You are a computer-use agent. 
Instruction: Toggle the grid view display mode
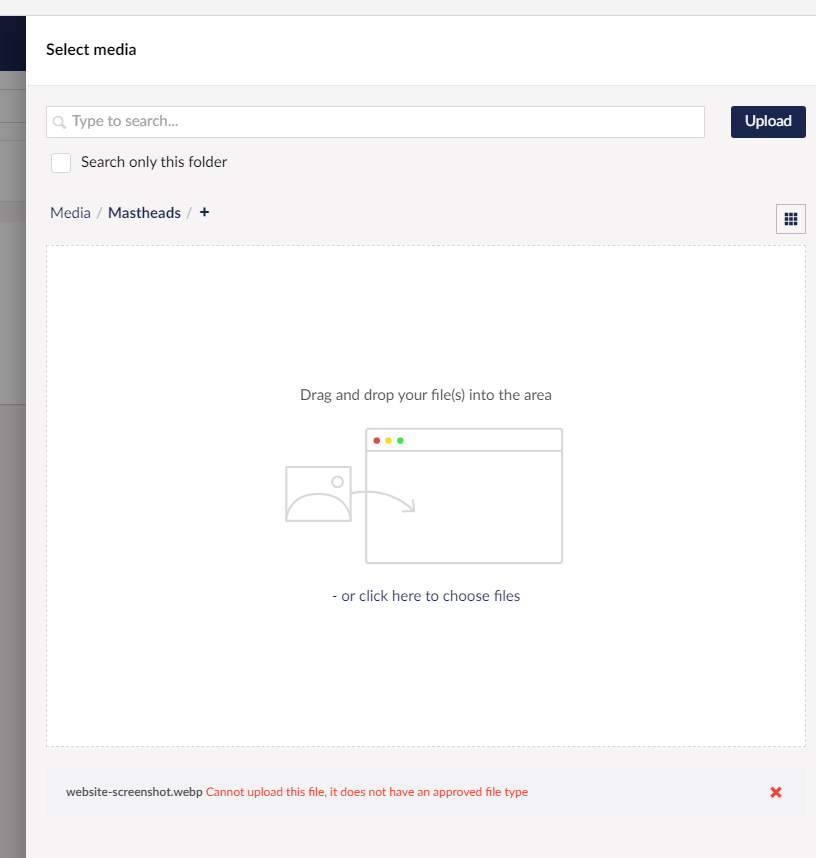[x=790, y=218]
